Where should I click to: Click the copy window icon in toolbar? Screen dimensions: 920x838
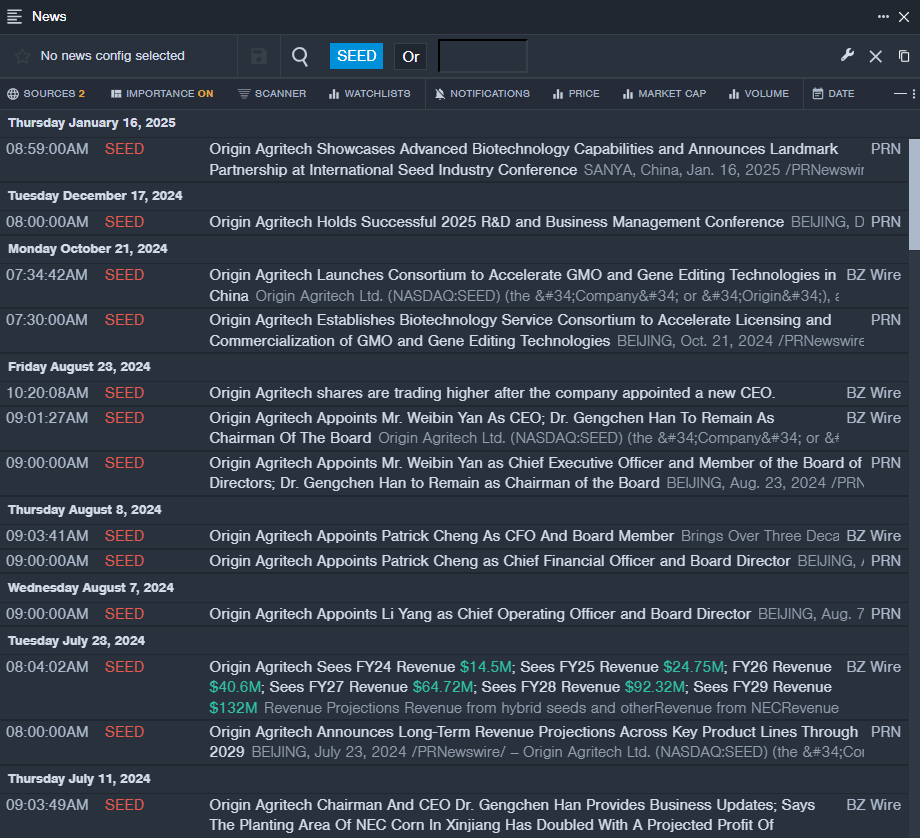(904, 56)
